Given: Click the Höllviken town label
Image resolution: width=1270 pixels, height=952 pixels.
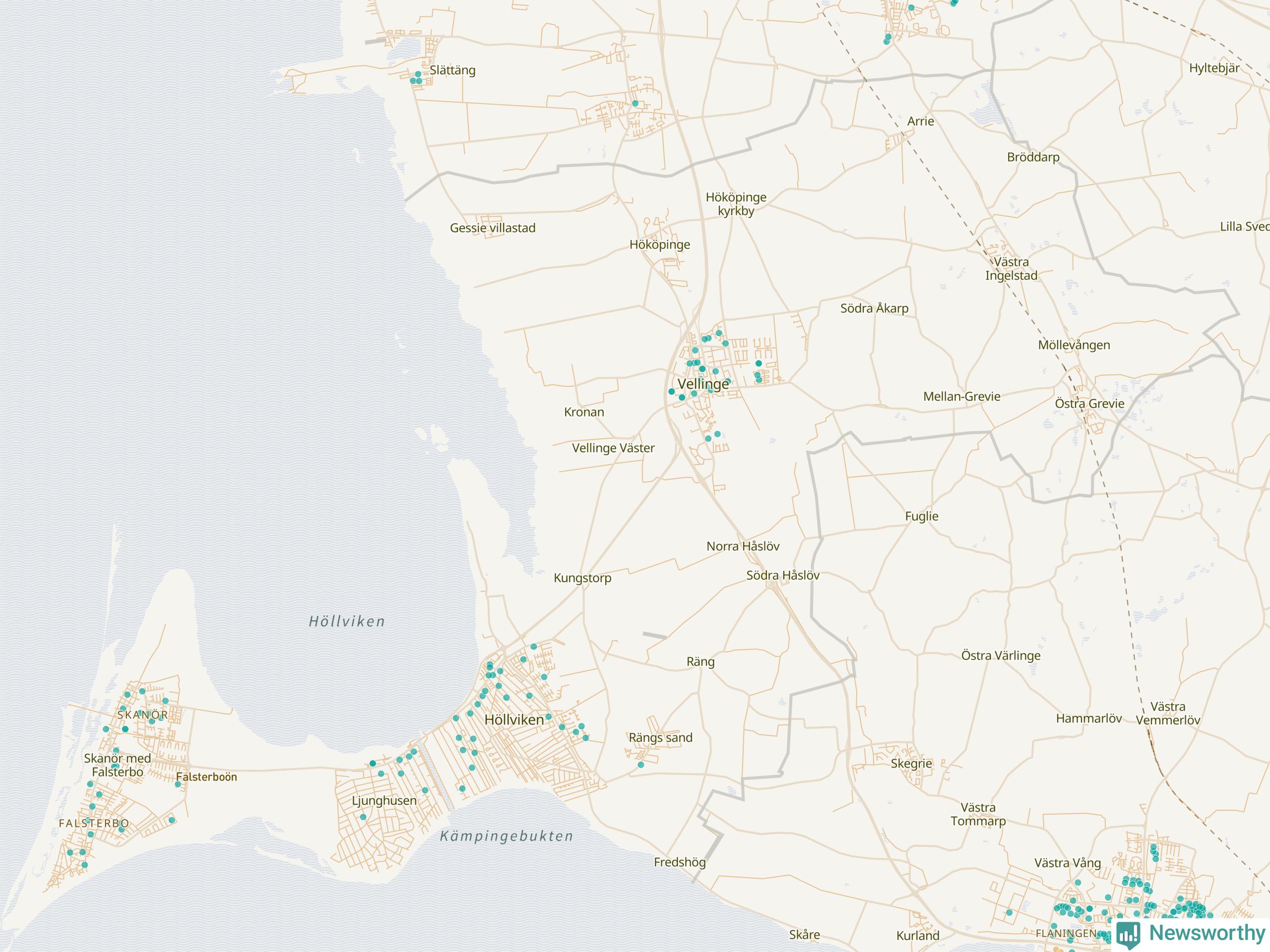Looking at the screenshot, I should coord(514,719).
